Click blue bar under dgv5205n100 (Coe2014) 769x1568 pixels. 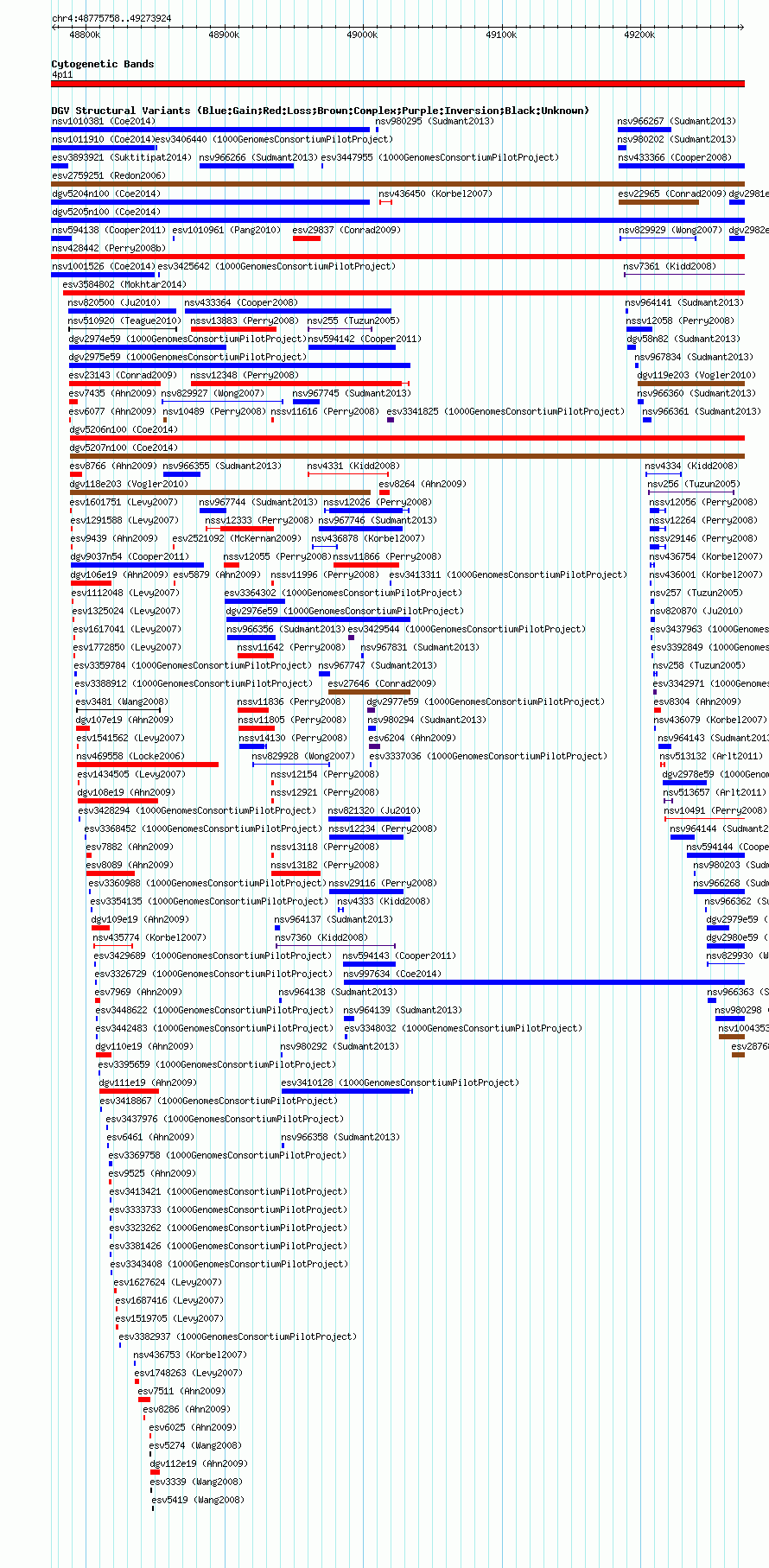pos(397,220)
